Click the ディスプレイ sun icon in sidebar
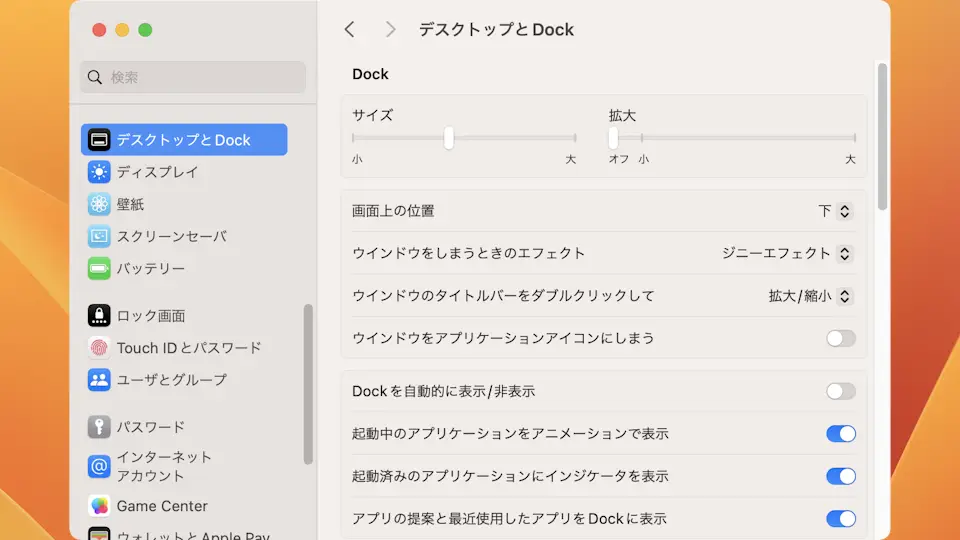 98,172
